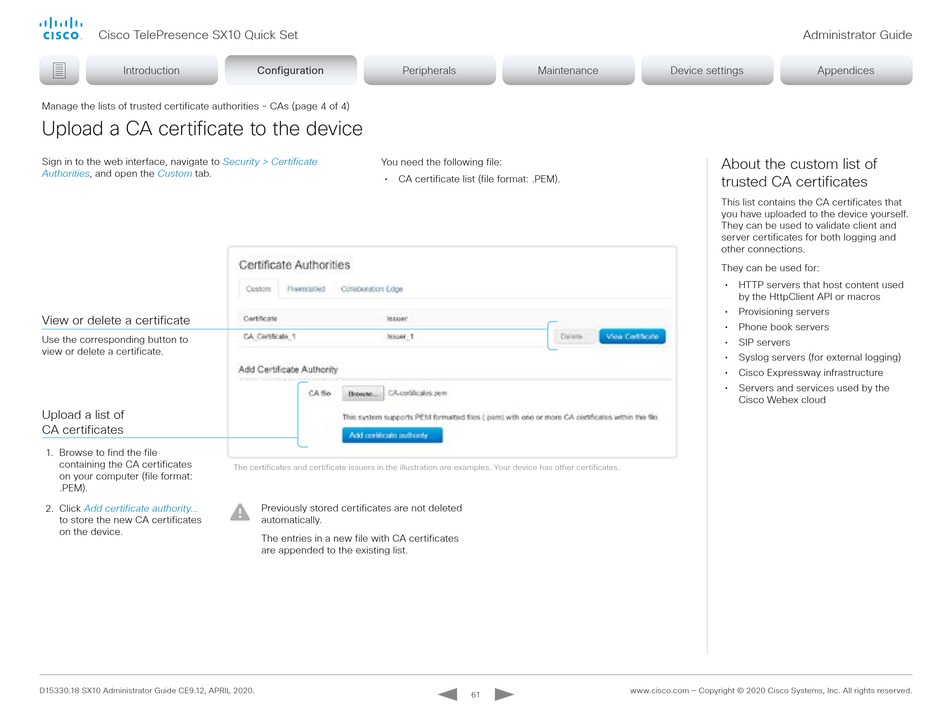Go to the previous page with the left arrow

448,694
